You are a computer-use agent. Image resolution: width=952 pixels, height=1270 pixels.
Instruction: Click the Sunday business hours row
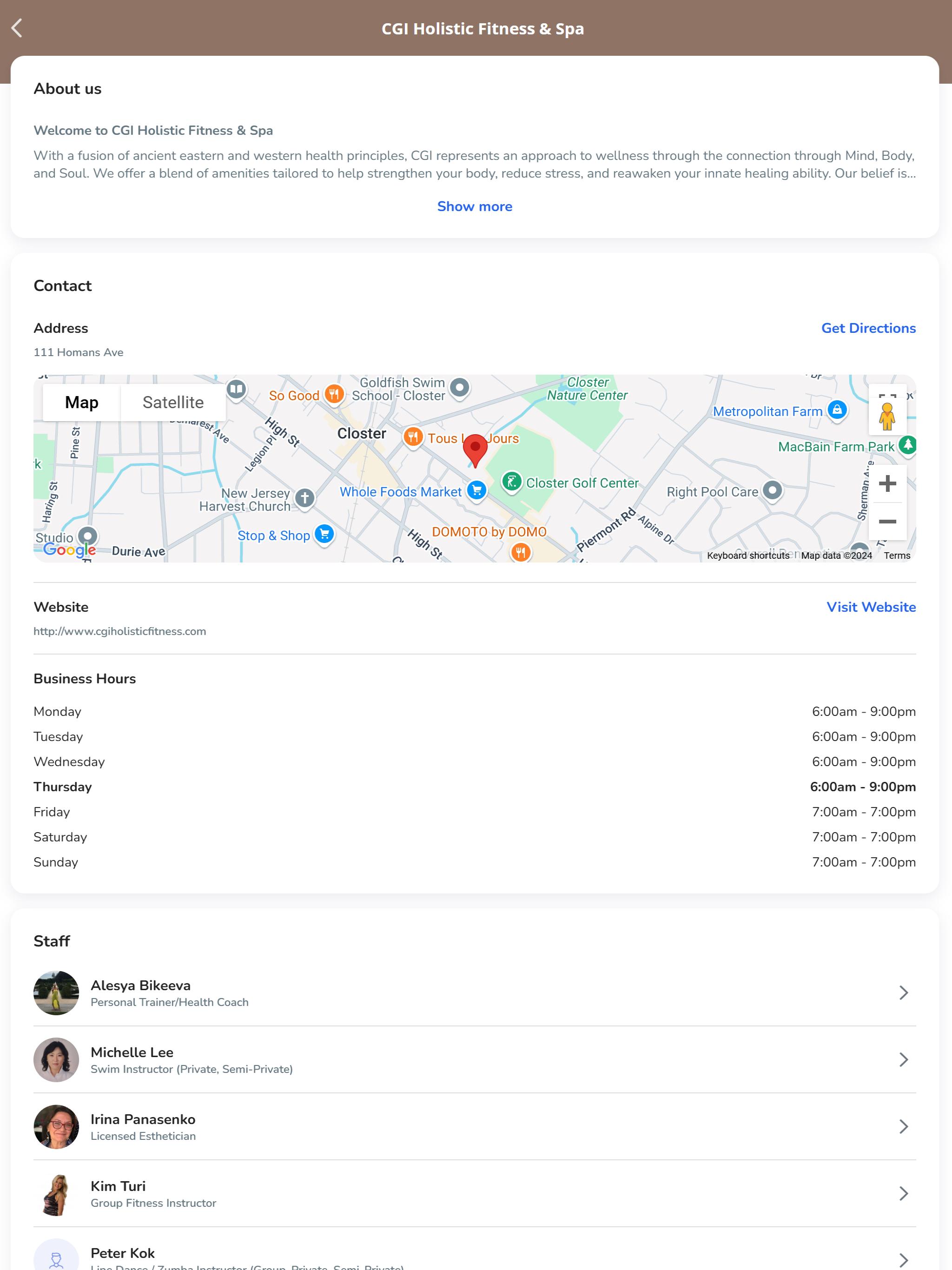point(475,862)
